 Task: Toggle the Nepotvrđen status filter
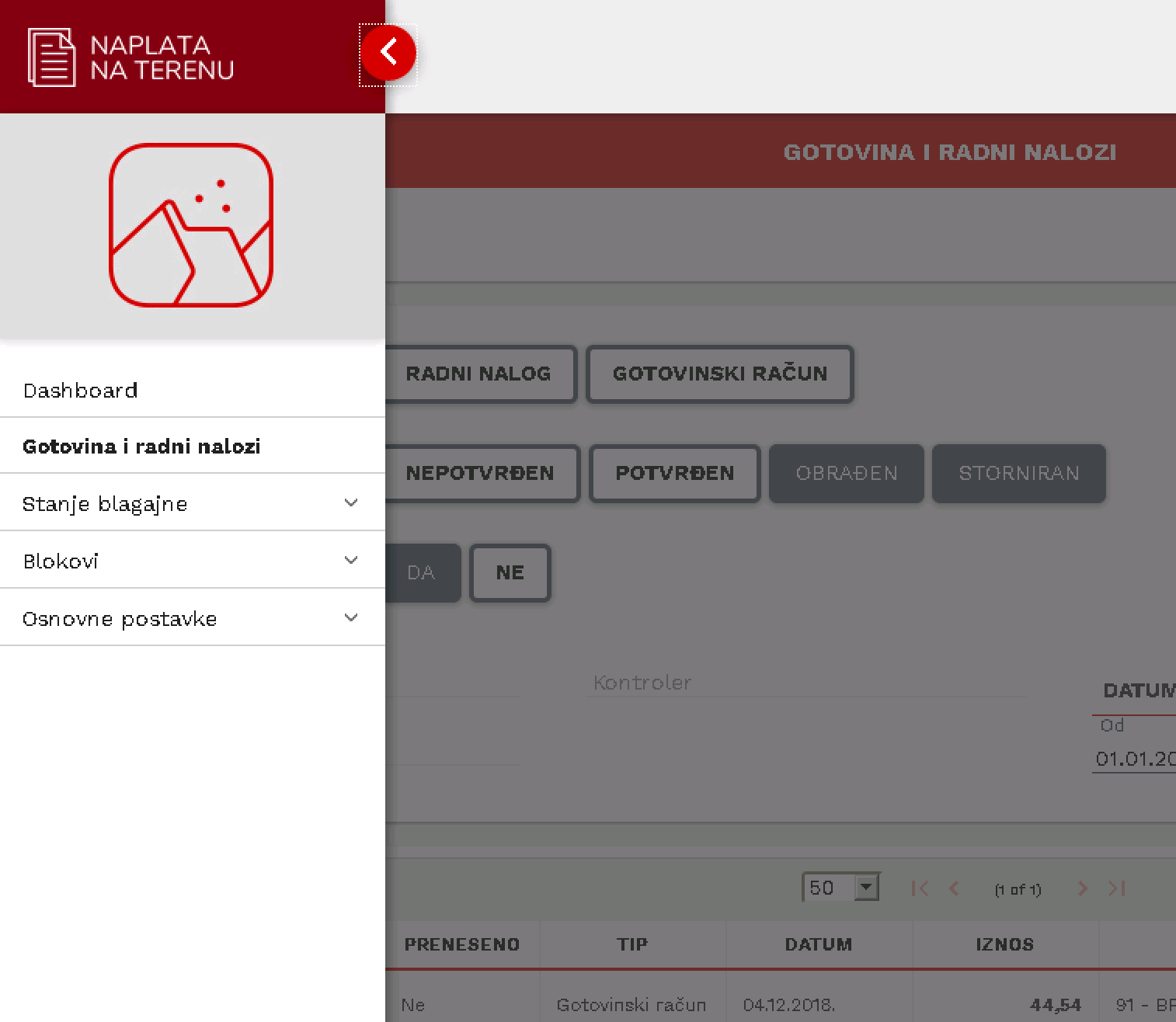pos(480,473)
